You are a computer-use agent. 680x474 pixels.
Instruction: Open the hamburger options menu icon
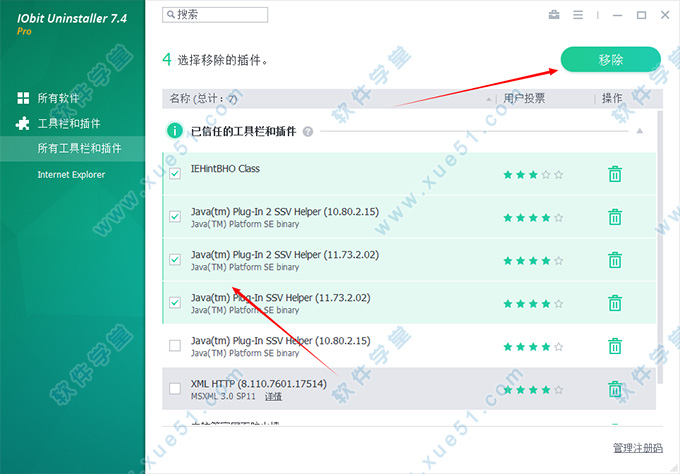click(577, 15)
